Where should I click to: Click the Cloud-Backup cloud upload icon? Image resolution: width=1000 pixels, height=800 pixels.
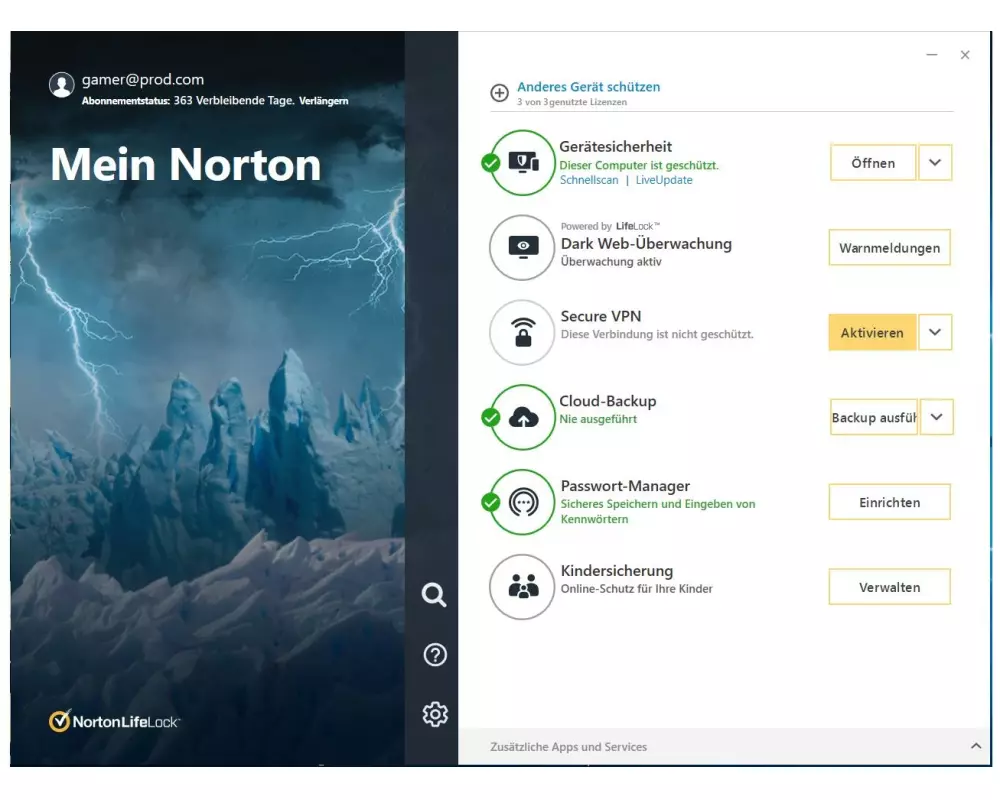(x=523, y=417)
